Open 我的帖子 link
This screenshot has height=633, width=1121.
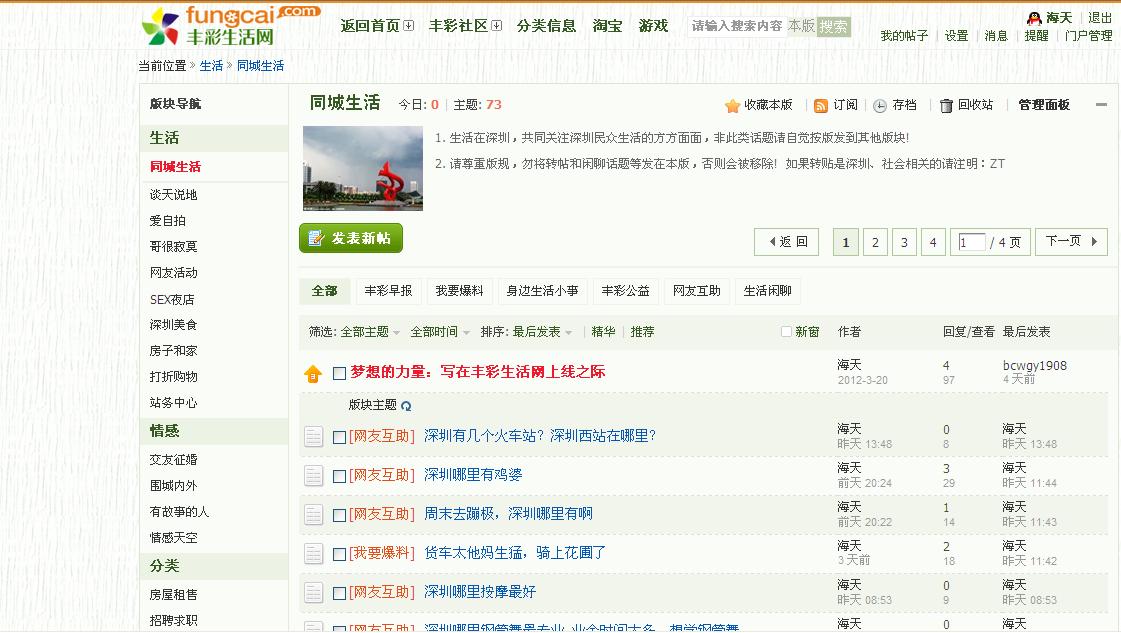904,36
